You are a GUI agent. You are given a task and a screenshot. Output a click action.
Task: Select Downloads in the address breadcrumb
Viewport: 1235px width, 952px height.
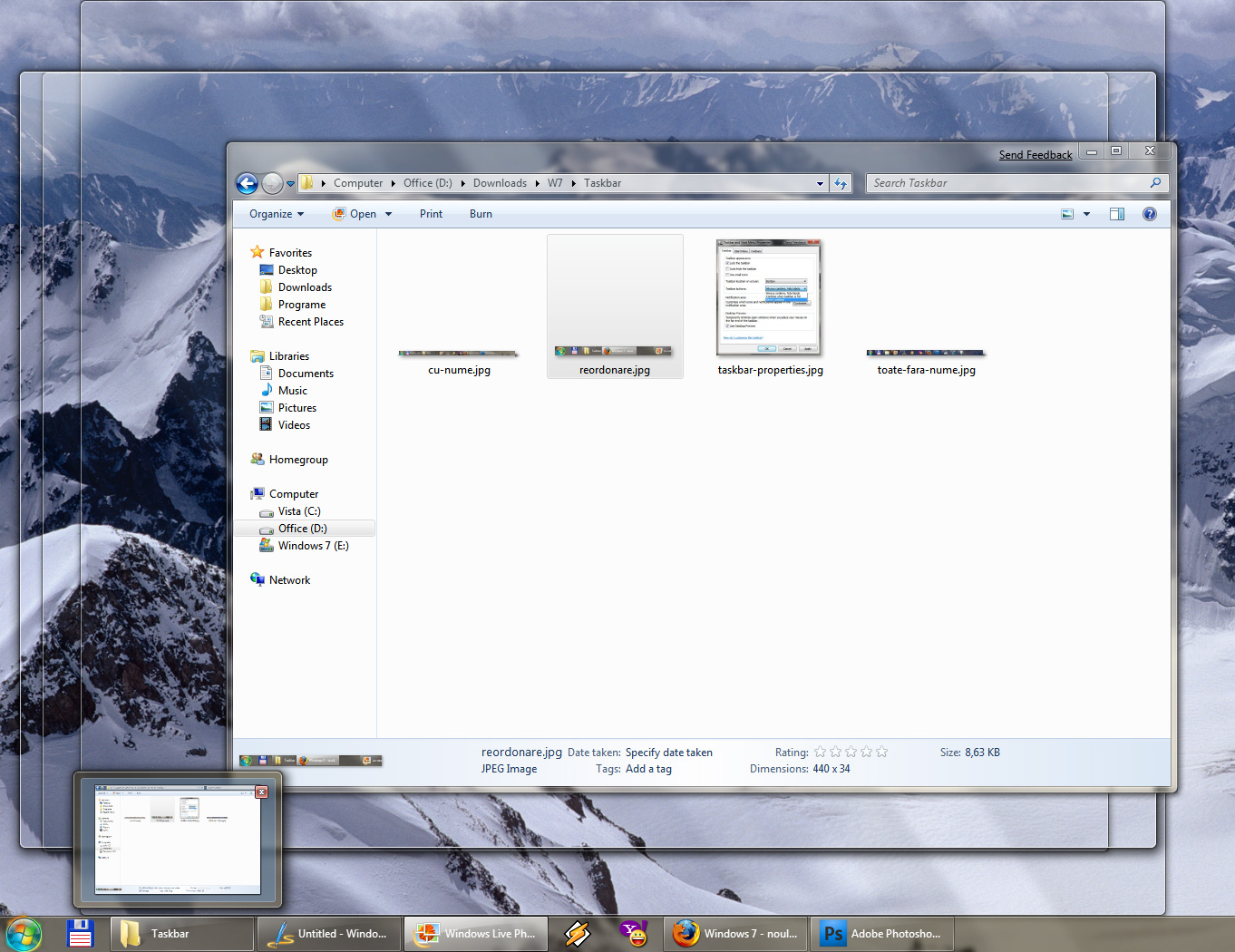[x=500, y=183]
